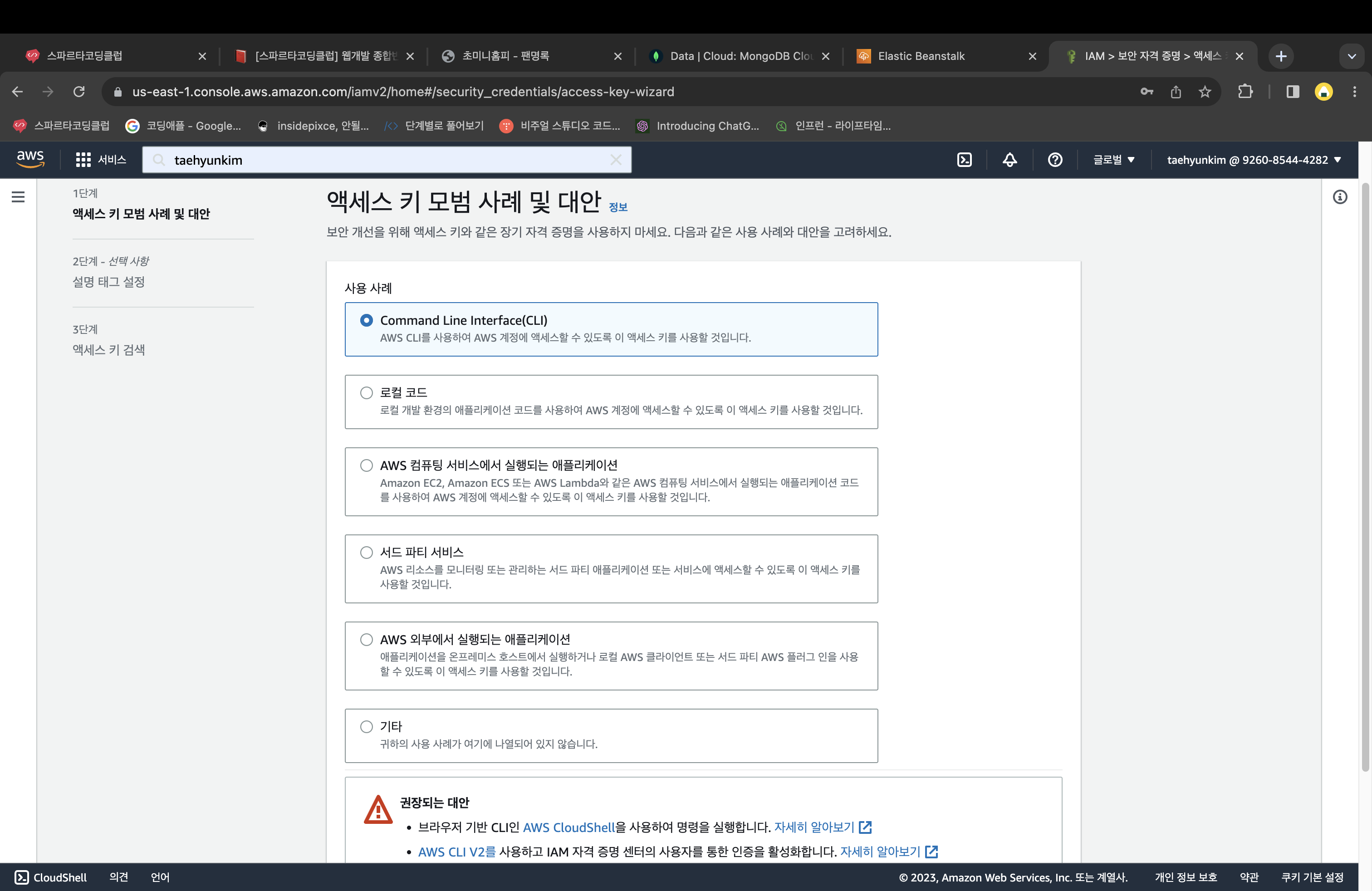Clear the search field with the X icon

(616, 160)
